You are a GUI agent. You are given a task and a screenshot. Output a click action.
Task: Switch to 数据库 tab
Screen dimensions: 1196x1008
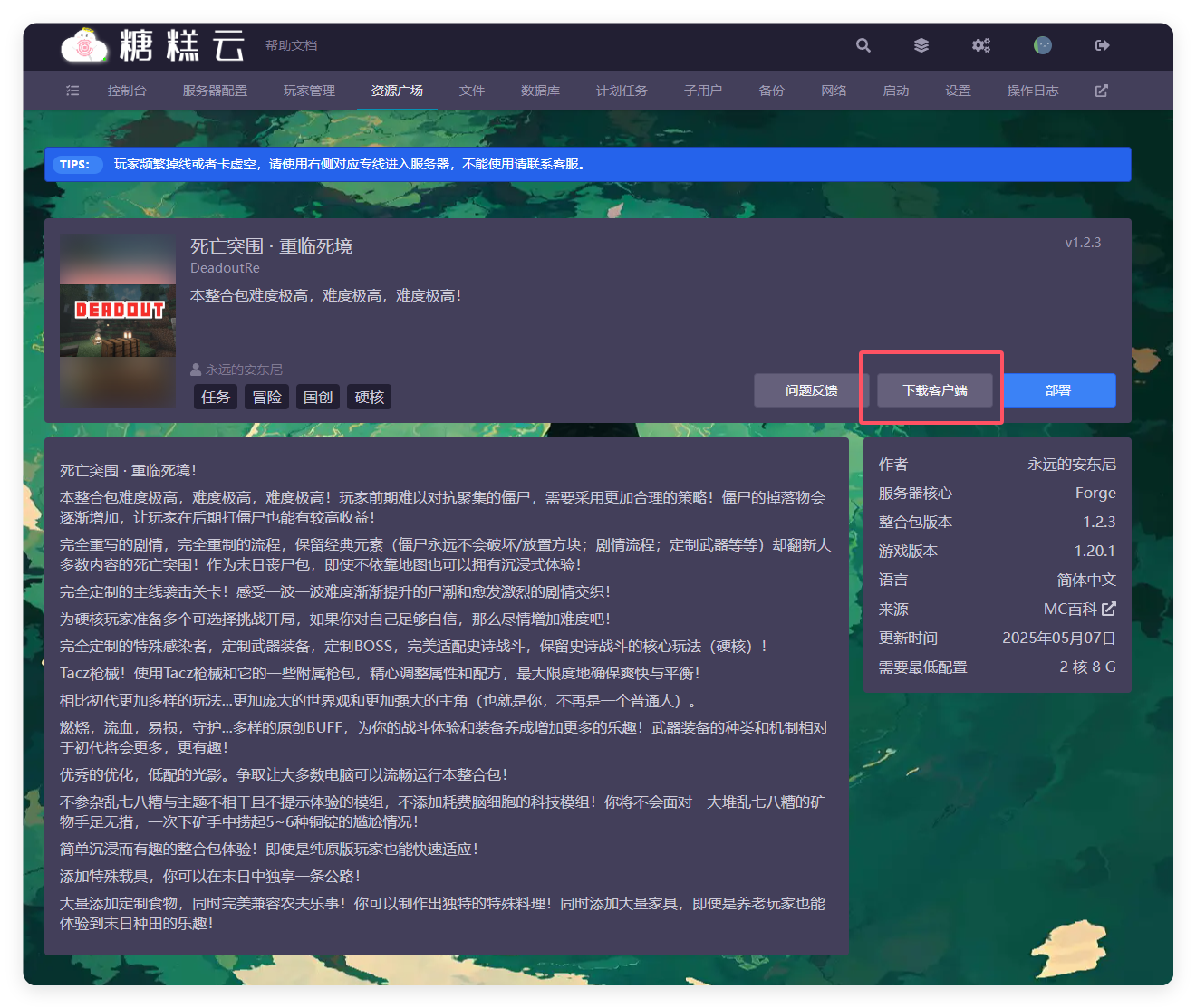coord(540,91)
